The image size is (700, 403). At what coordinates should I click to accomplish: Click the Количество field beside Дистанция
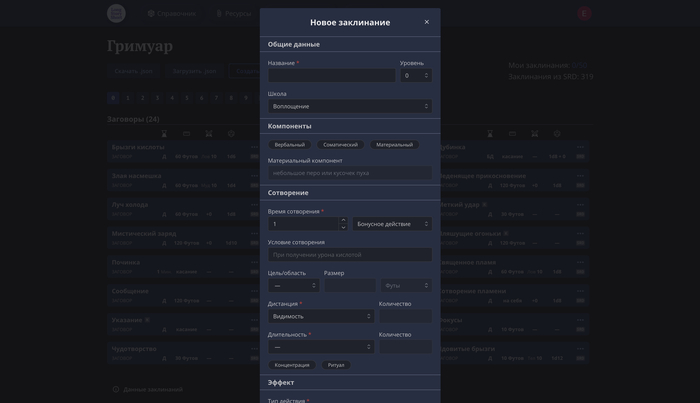tap(405, 316)
